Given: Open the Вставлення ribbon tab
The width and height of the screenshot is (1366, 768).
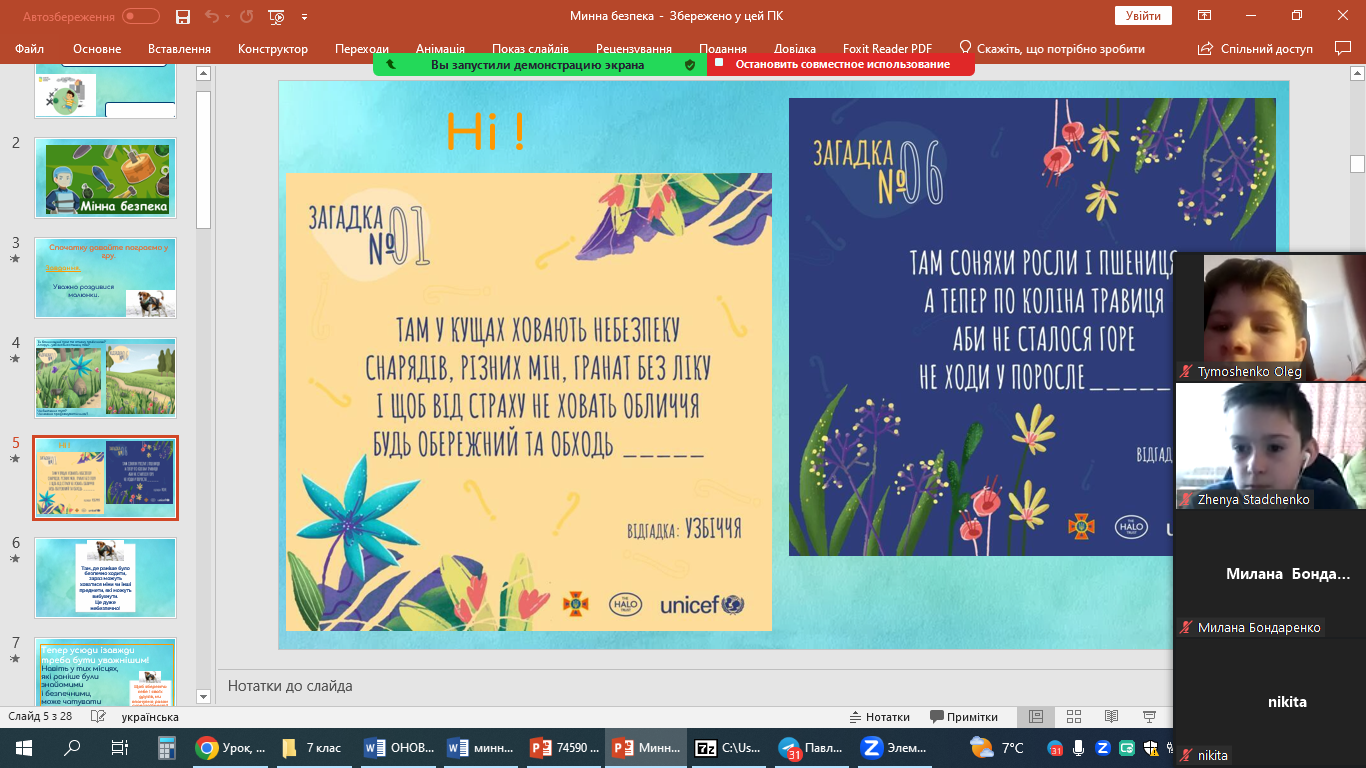Looking at the screenshot, I should pyautogui.click(x=179, y=49).
